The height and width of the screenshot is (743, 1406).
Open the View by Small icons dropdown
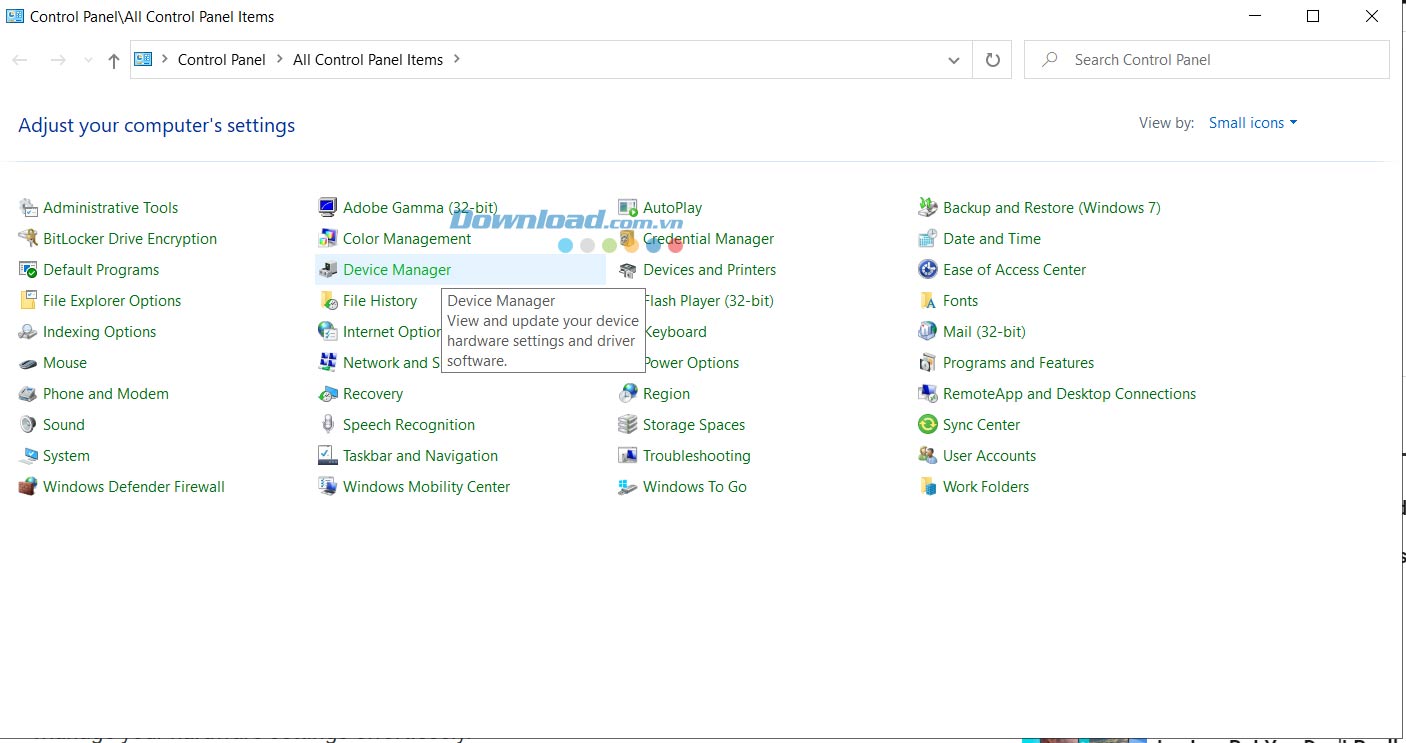tap(1252, 123)
